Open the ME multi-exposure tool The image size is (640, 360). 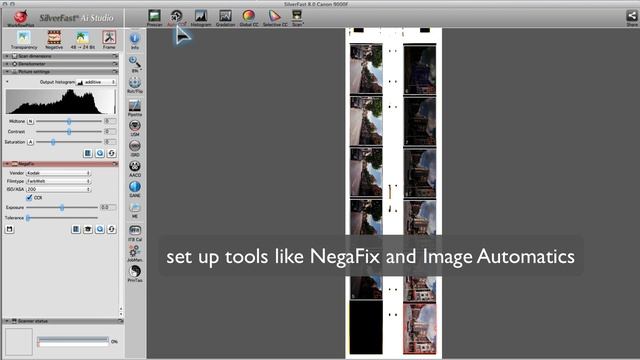135,210
